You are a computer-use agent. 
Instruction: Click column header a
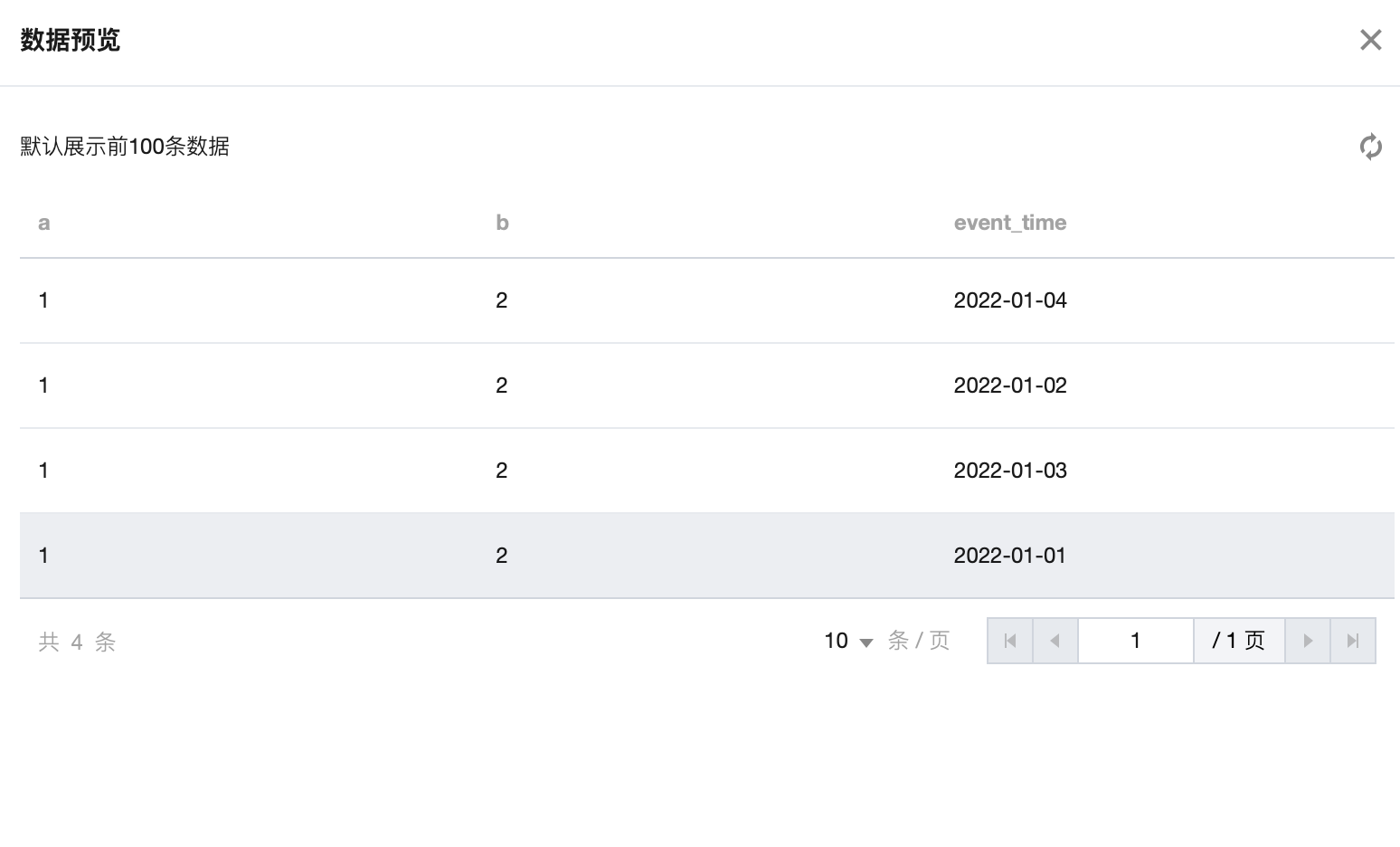43,223
